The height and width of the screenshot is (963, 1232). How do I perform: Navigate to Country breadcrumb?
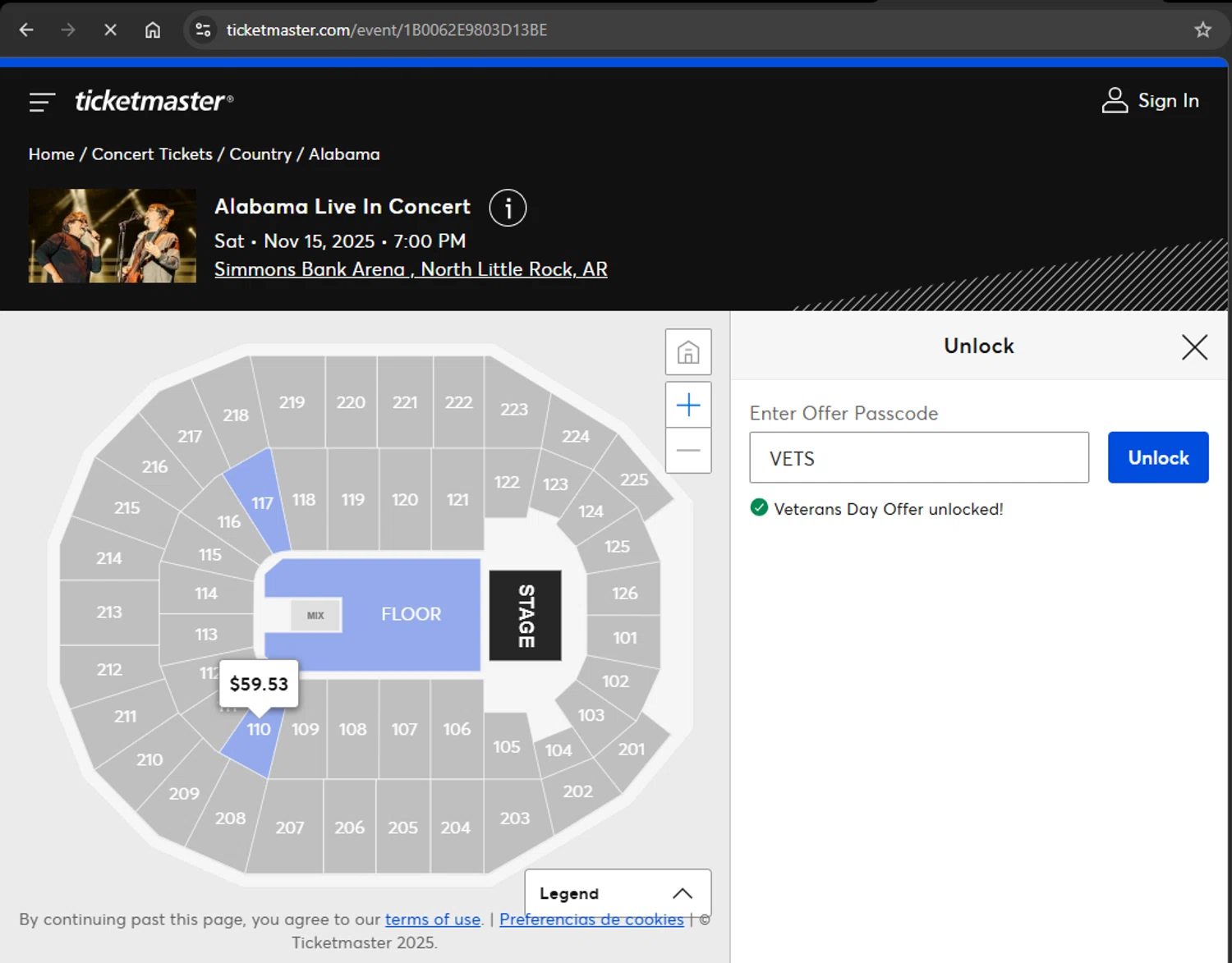260,154
